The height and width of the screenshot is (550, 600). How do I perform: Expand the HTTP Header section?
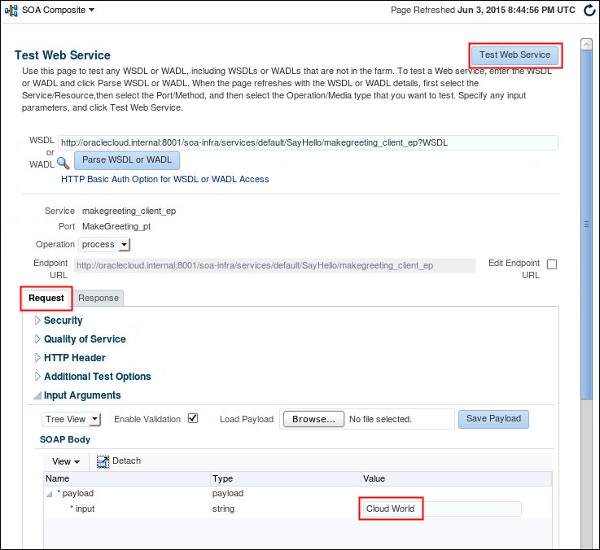[38, 358]
